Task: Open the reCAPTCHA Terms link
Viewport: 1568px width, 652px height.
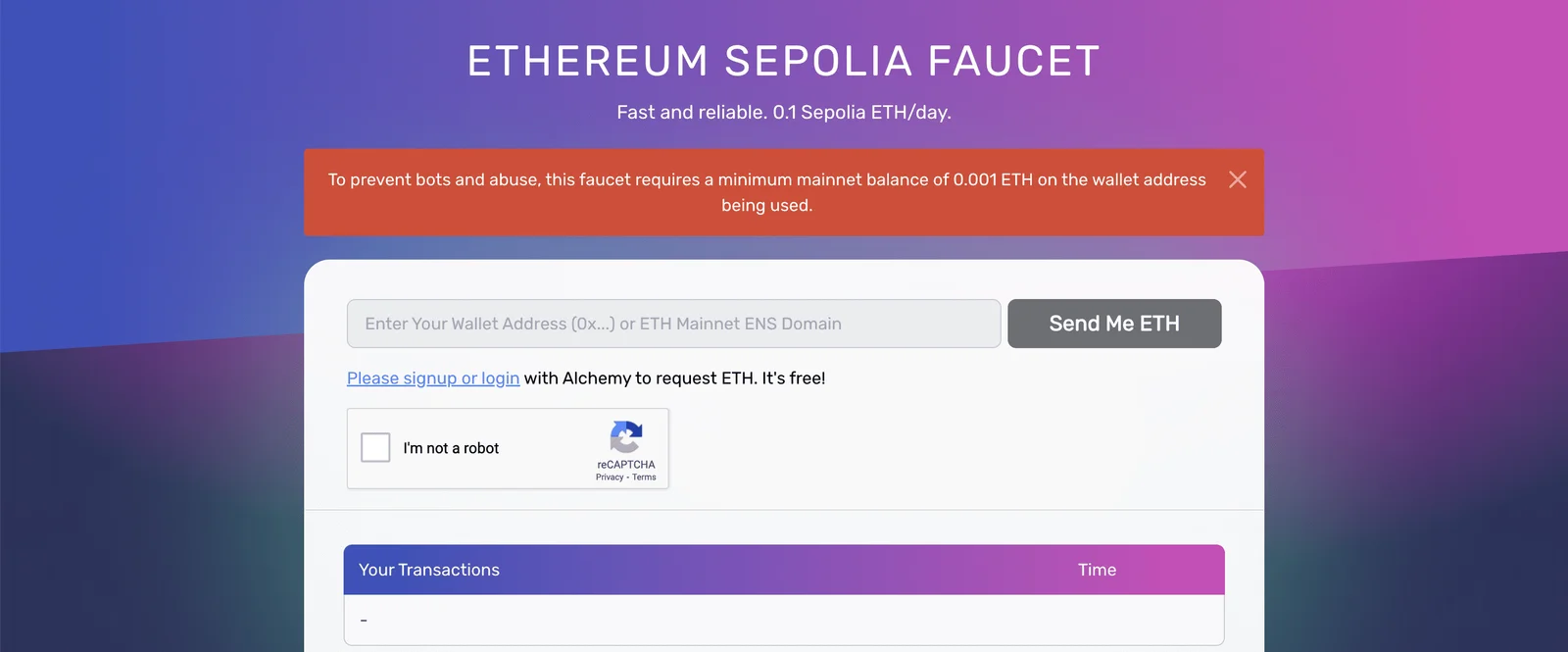Action: [644, 477]
